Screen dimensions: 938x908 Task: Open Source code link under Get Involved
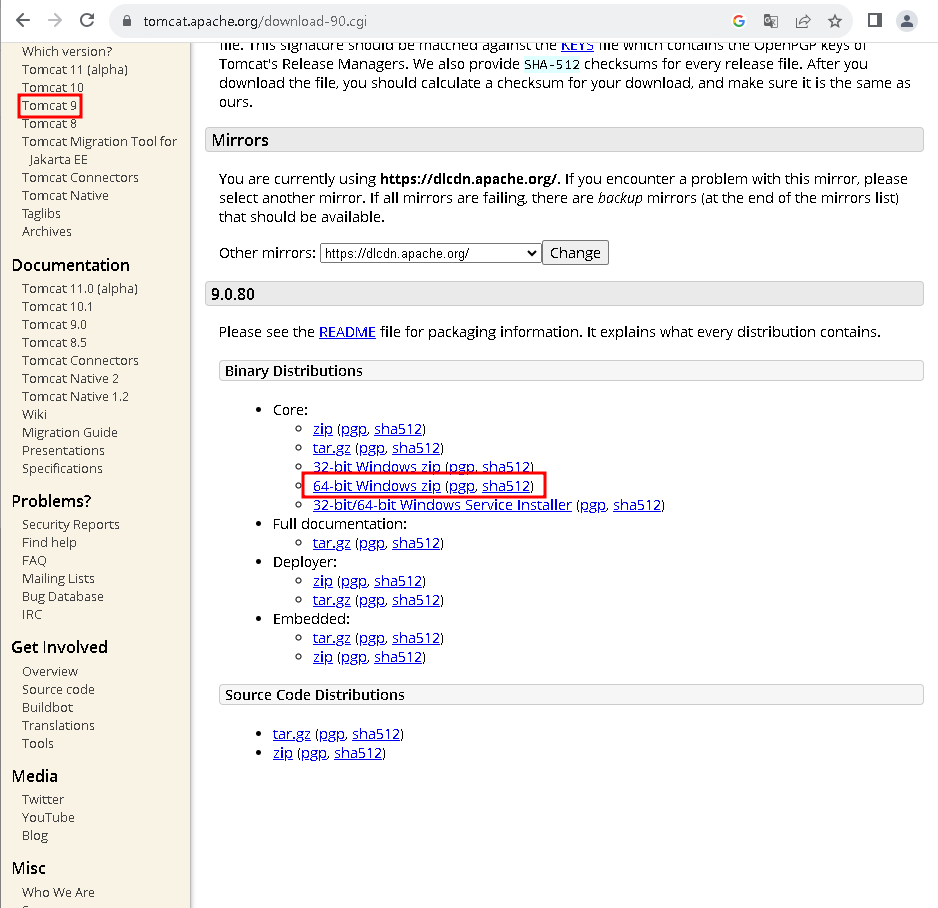click(x=58, y=689)
